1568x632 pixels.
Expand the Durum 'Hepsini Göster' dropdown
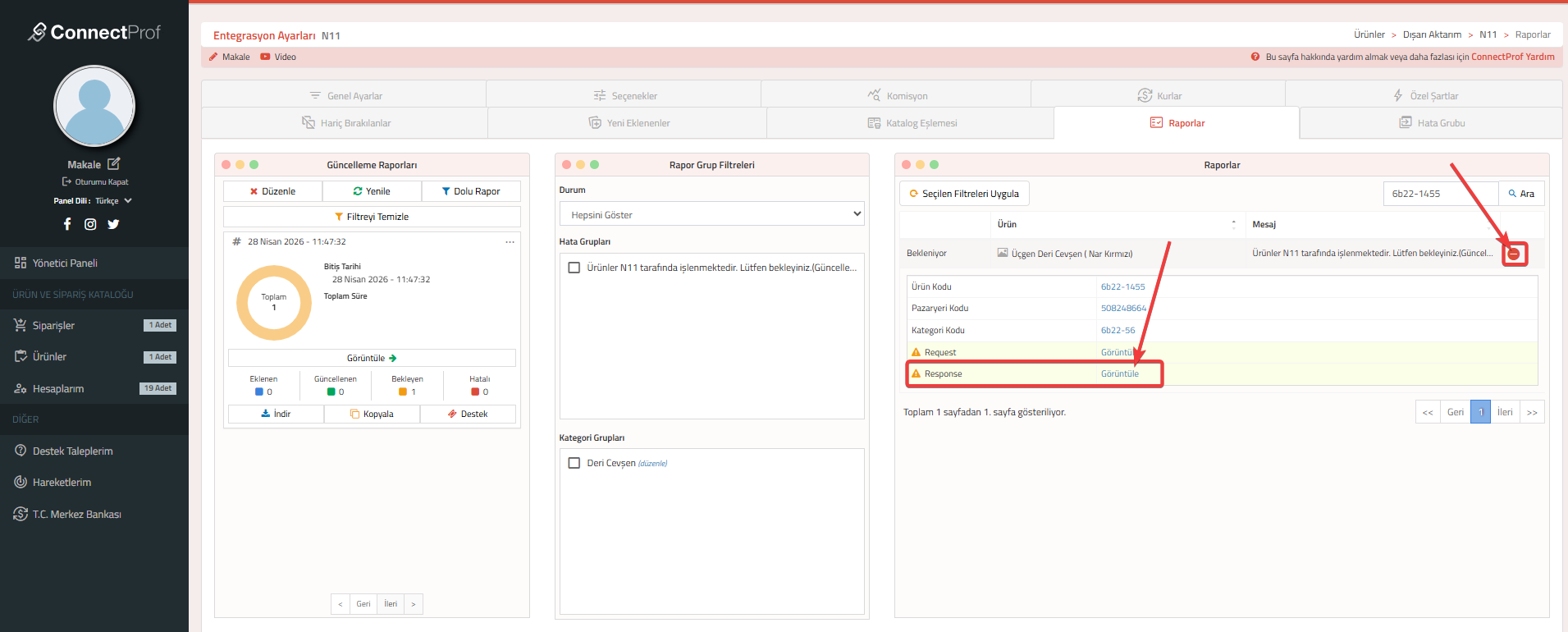pyautogui.click(x=711, y=214)
